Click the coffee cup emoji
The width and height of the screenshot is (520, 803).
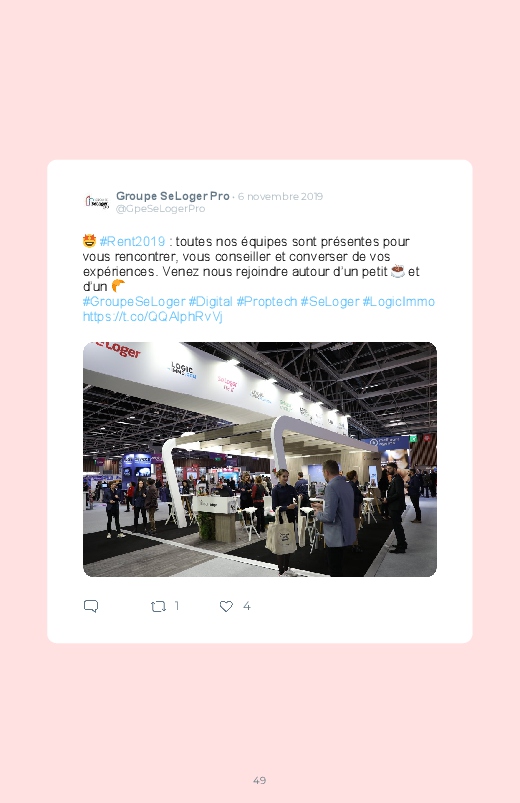tap(398, 271)
